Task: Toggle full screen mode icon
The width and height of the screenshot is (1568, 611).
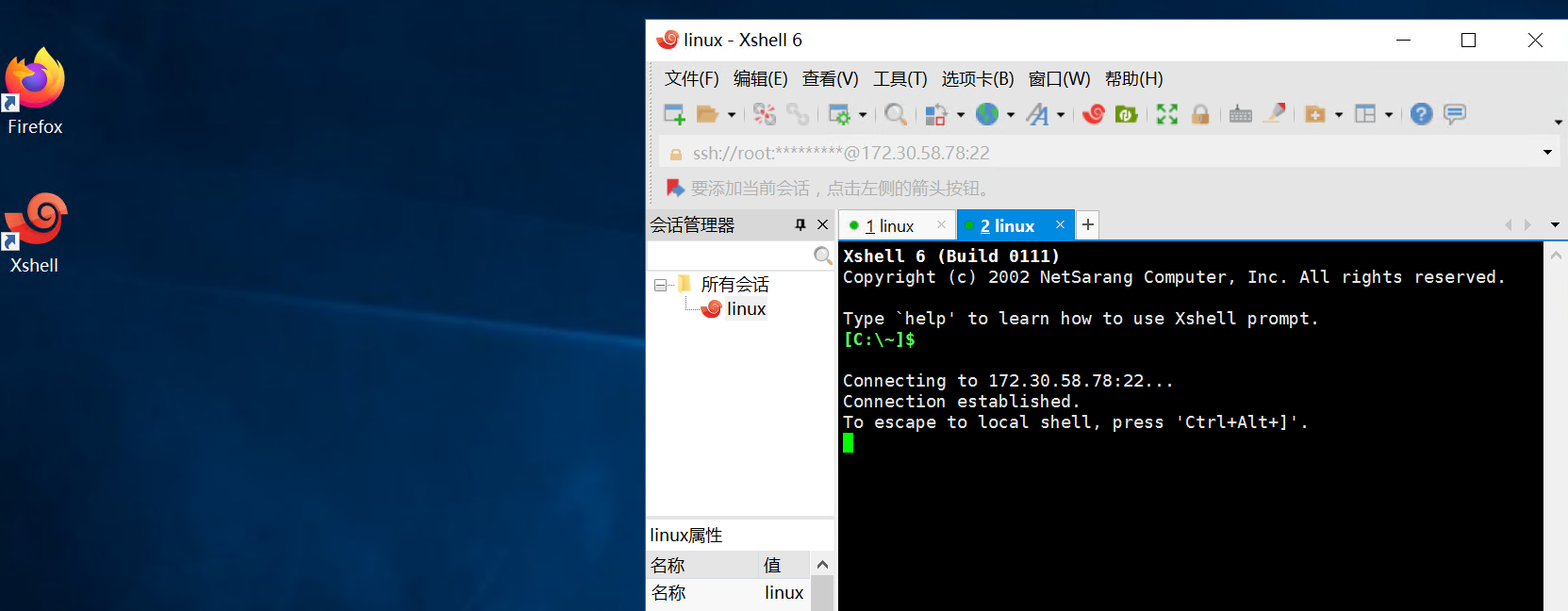Action: (x=1167, y=114)
